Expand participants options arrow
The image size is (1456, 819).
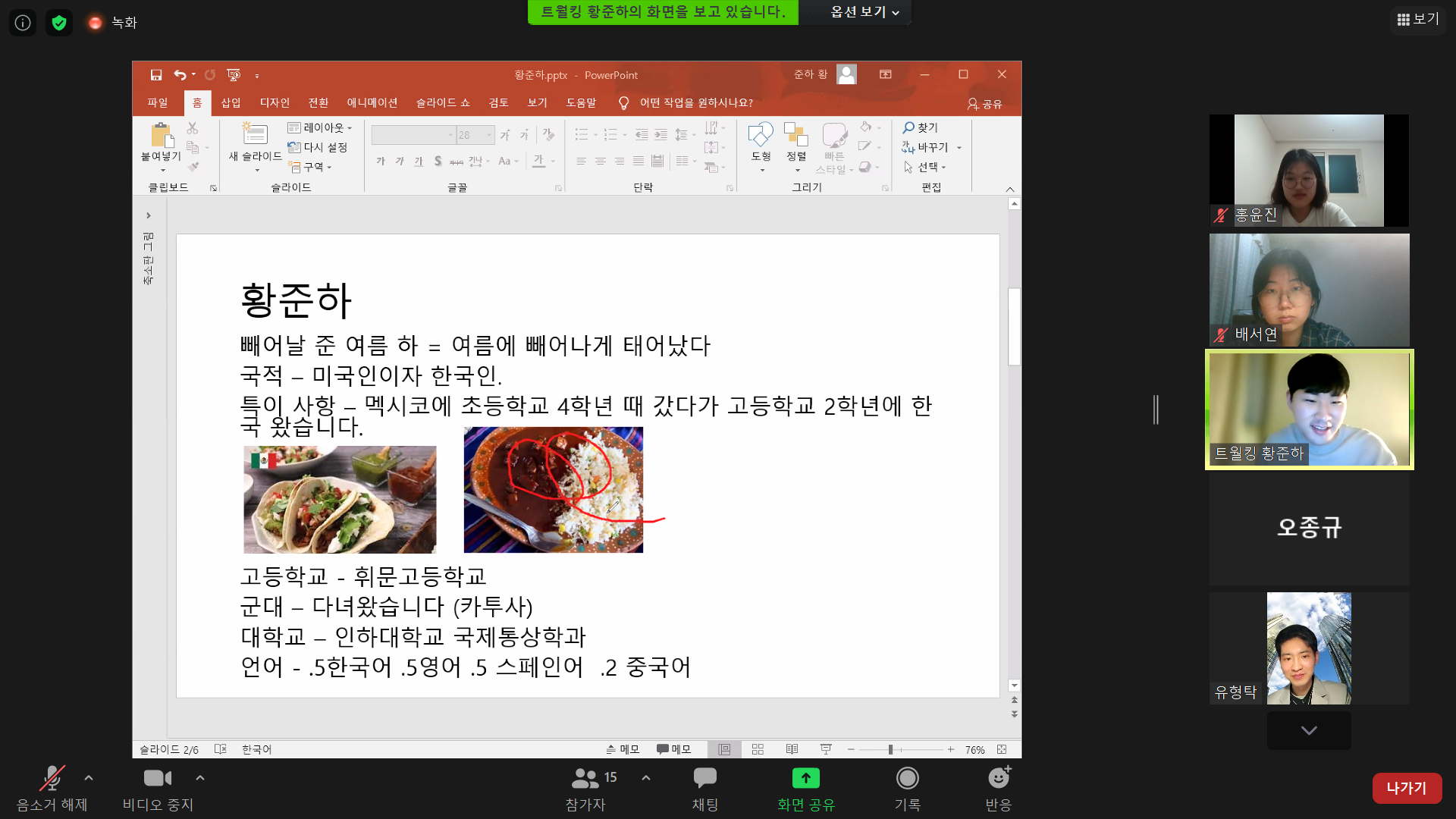click(646, 778)
